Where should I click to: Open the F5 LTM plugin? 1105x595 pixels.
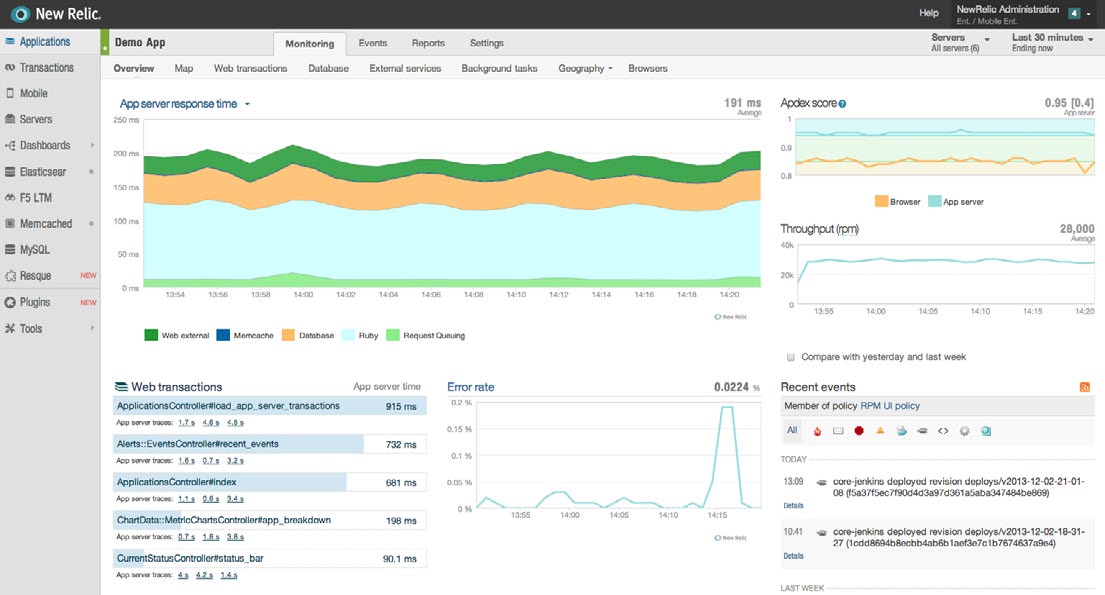pyautogui.click(x=35, y=197)
